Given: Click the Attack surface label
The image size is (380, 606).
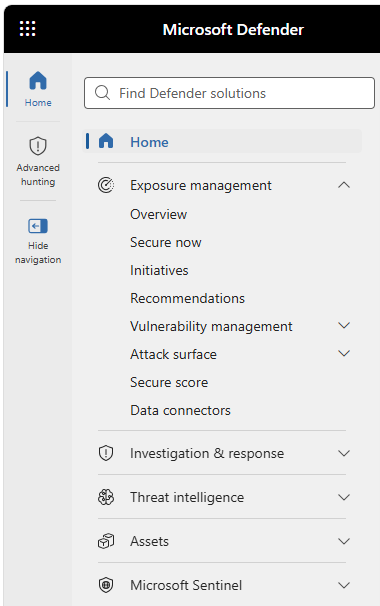Looking at the screenshot, I should (x=173, y=354).
